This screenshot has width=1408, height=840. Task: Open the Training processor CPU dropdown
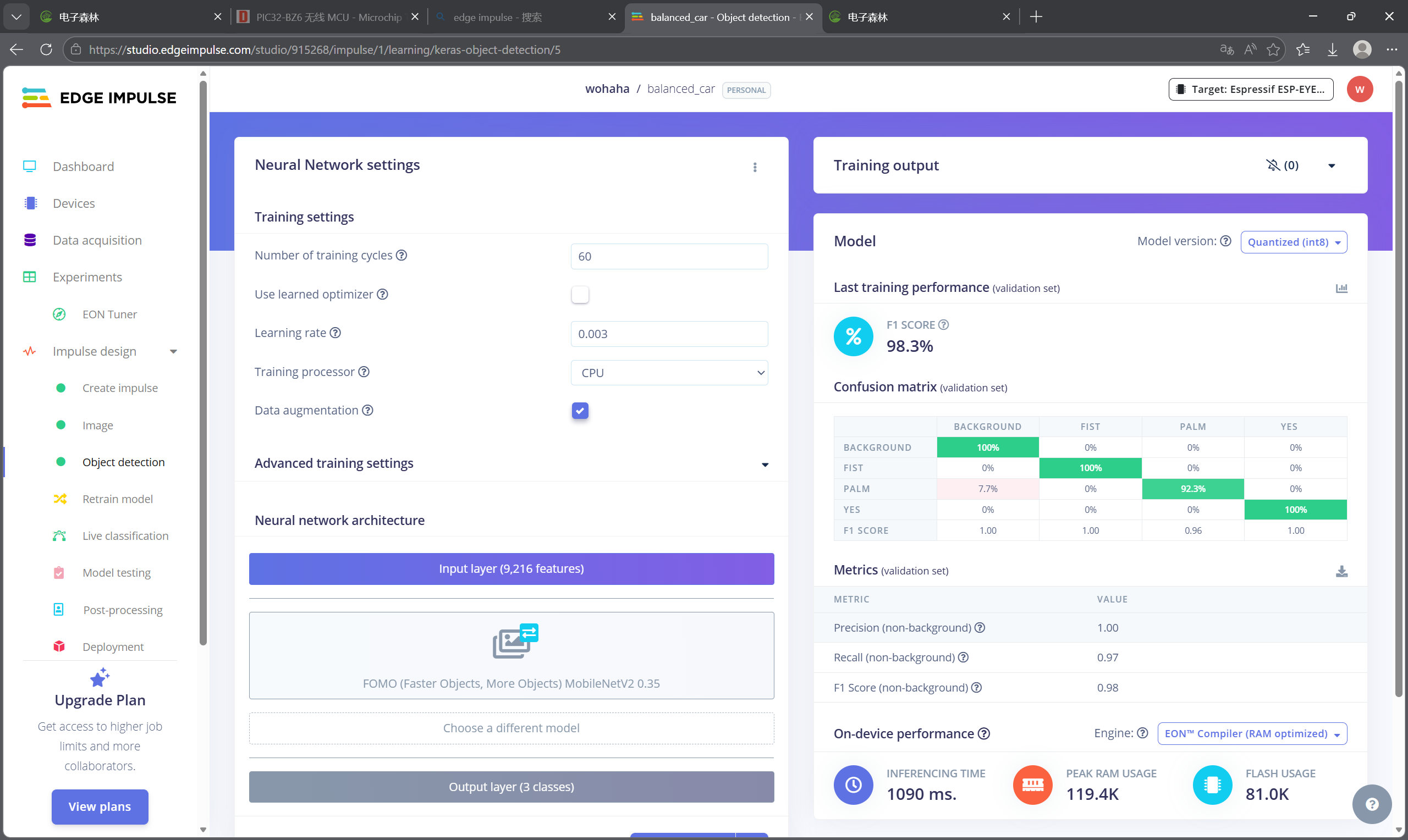669,373
